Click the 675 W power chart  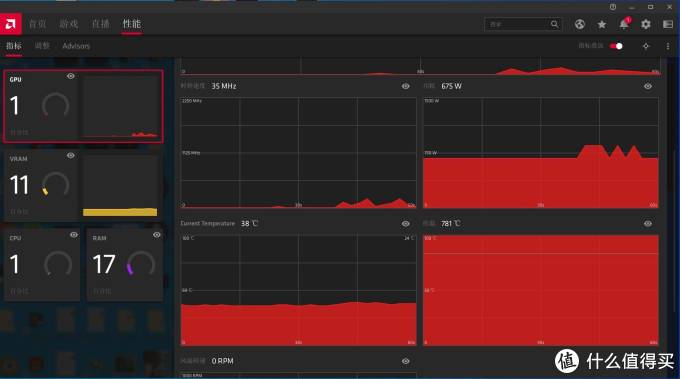coord(541,153)
